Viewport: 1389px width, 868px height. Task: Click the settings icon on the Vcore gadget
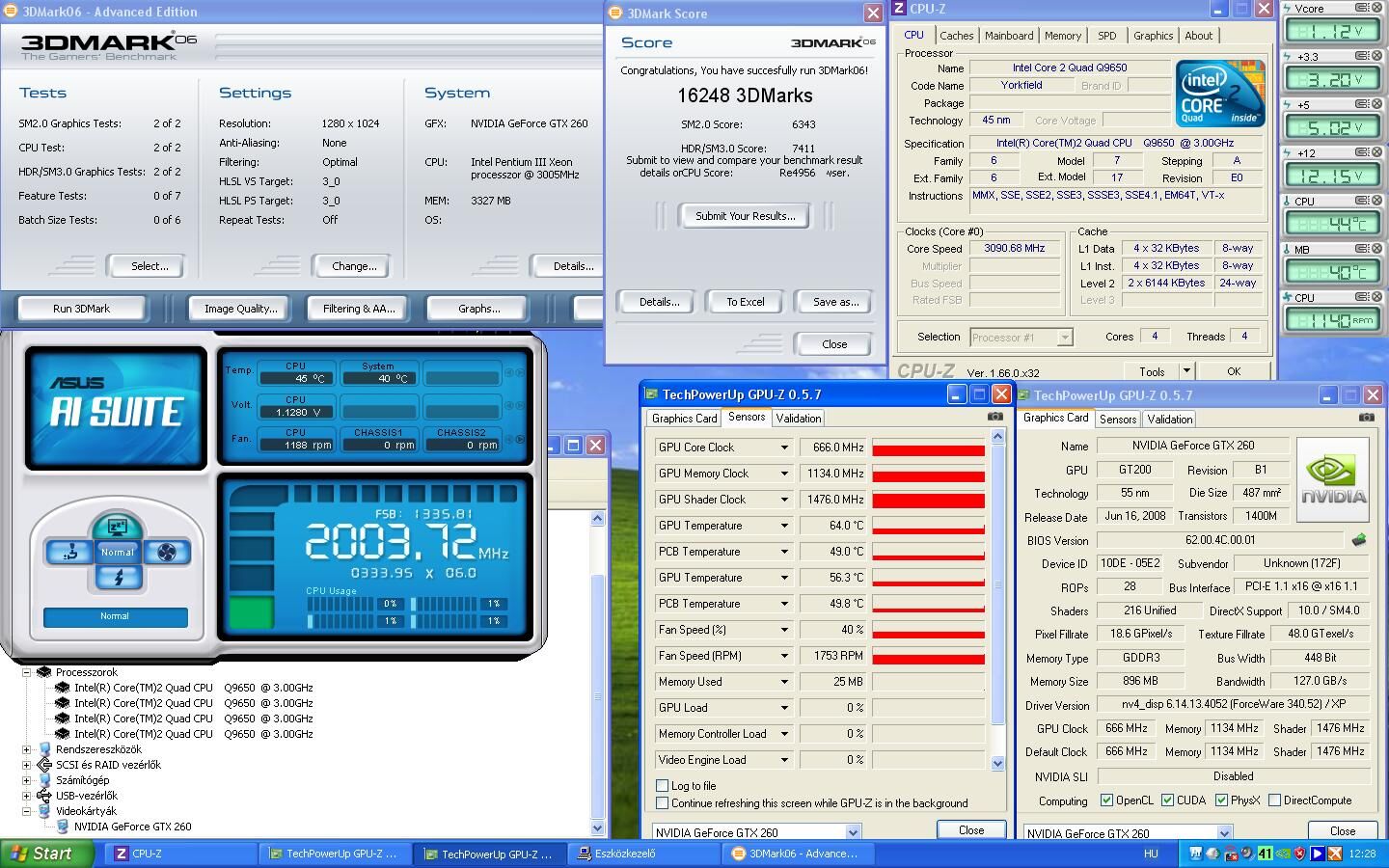point(1363,8)
